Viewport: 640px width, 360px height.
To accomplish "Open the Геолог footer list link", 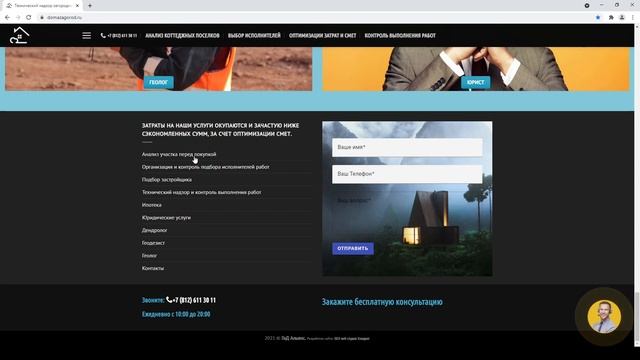I will (149, 256).
